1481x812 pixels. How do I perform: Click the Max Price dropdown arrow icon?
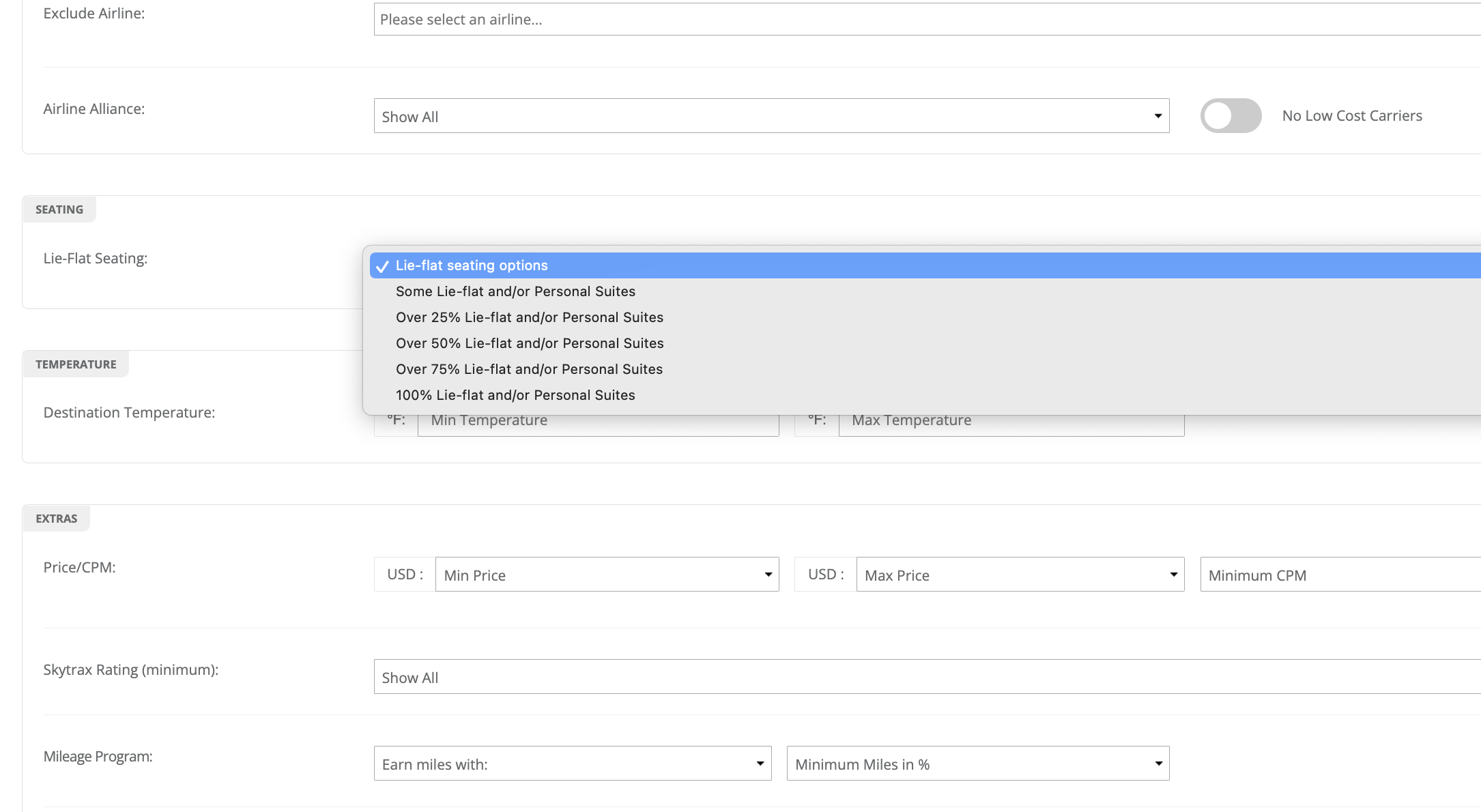point(1174,575)
